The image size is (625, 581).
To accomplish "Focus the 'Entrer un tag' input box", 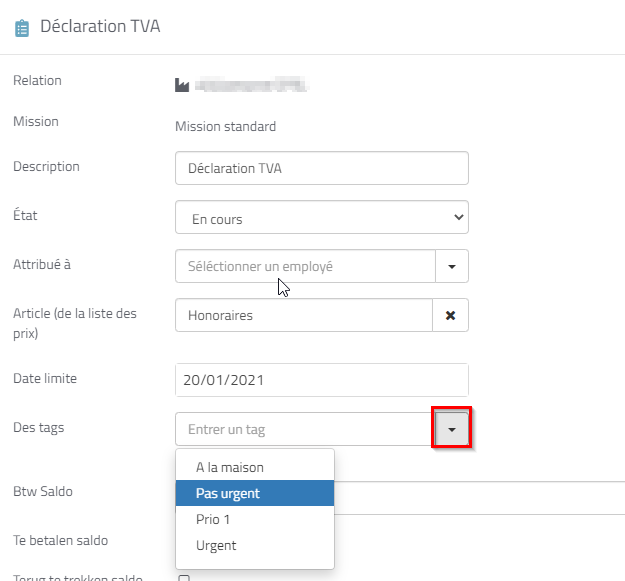I will (303, 429).
